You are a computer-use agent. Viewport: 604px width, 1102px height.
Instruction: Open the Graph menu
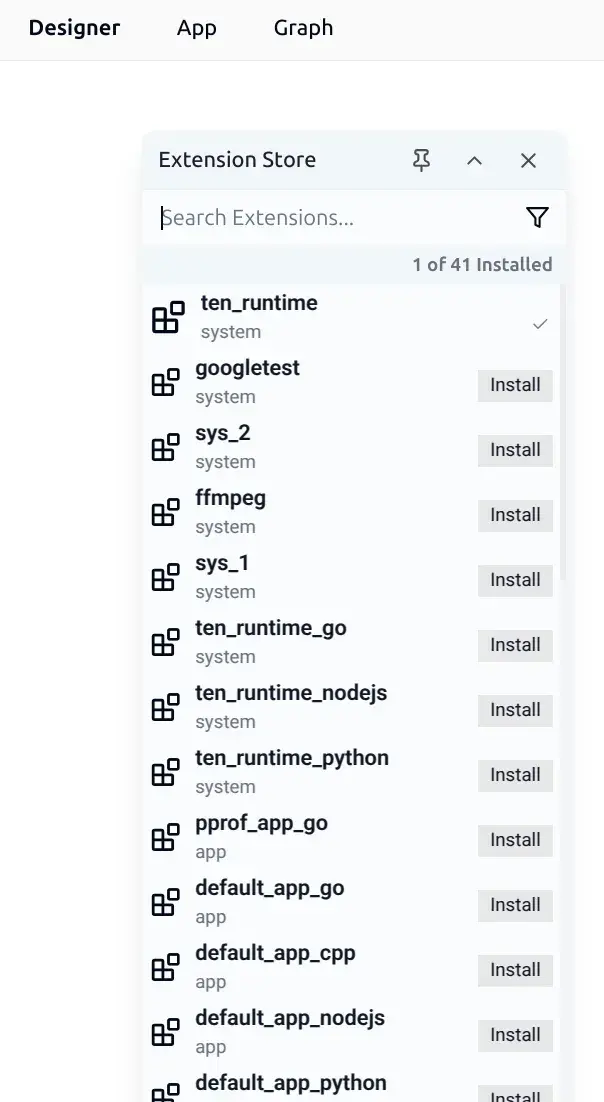click(303, 28)
